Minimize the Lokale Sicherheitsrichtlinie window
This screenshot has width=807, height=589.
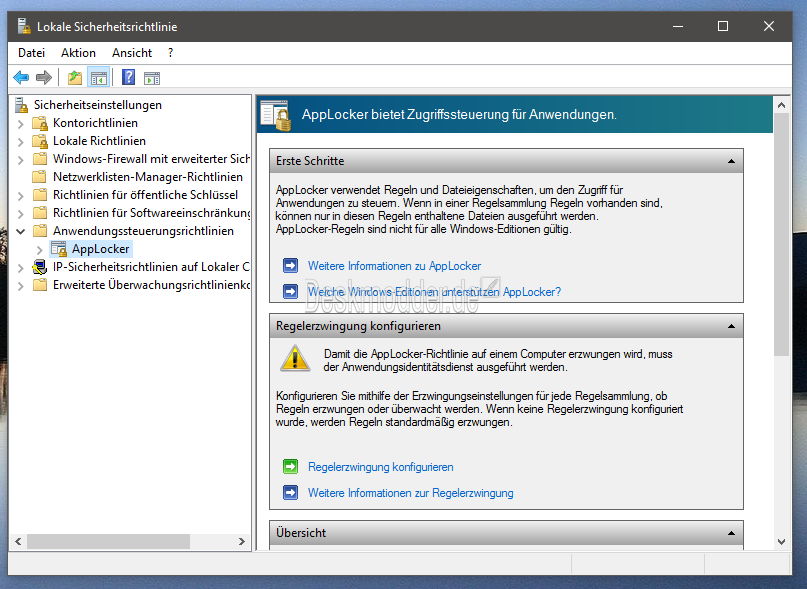(x=678, y=26)
